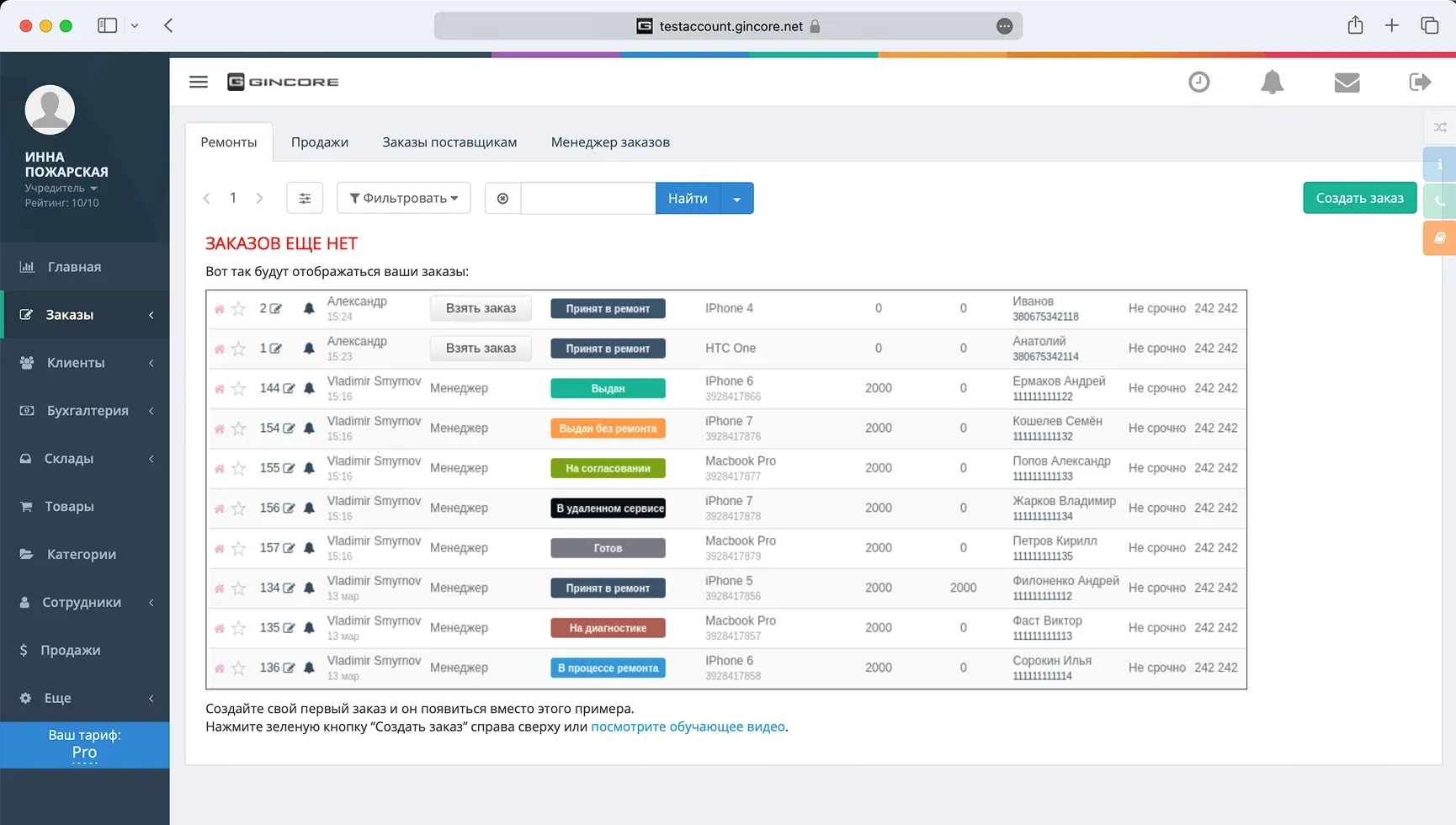The width and height of the screenshot is (1456, 825).
Task: Star the order for iPhone 4 as favorite
Action: (x=239, y=309)
